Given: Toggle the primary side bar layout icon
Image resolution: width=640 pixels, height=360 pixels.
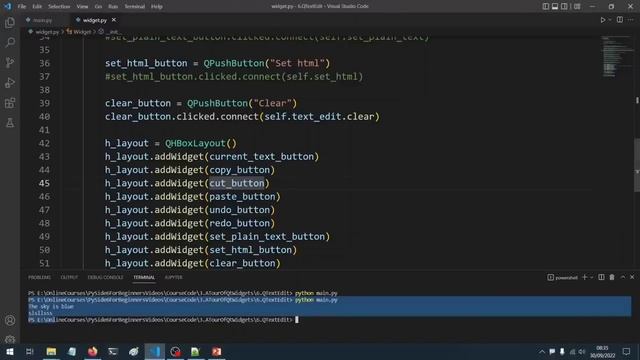Looking at the screenshot, I should coord(546,7).
